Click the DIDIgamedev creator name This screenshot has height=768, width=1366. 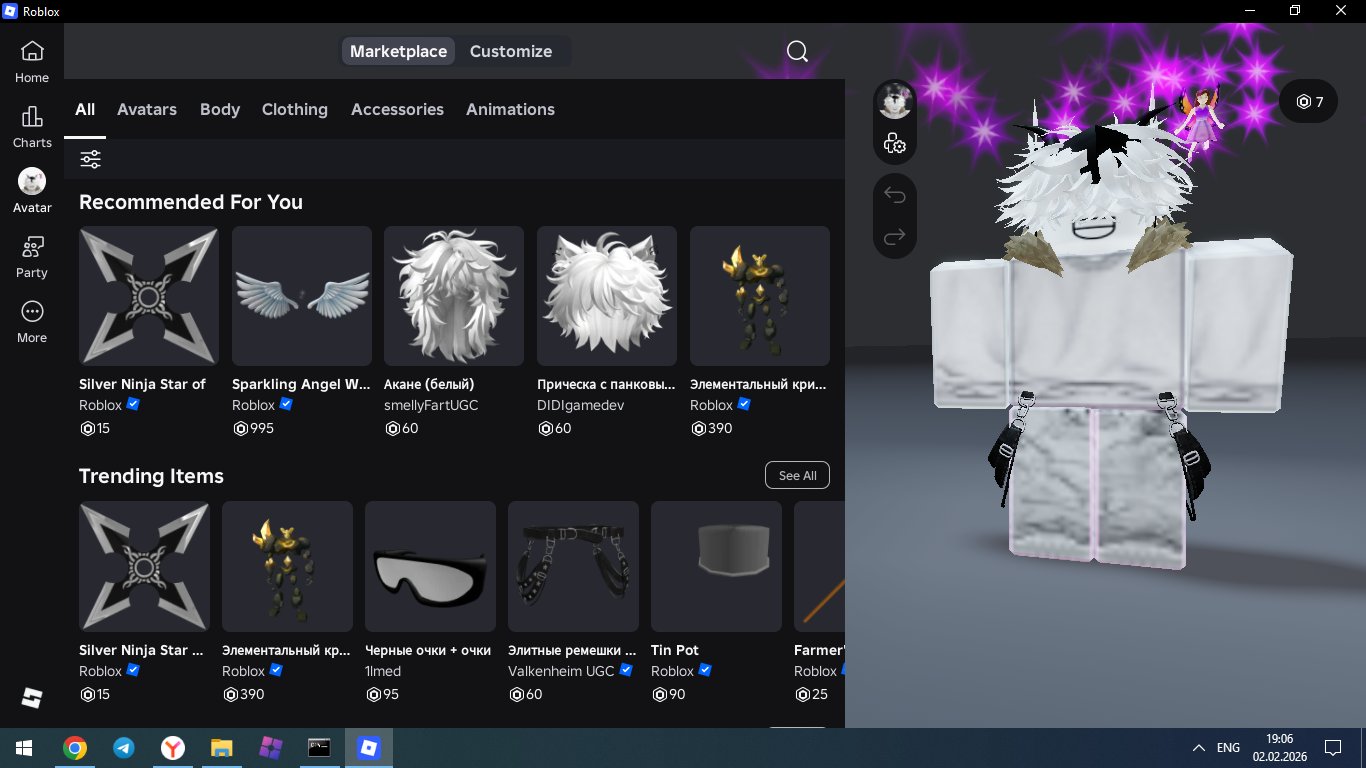[581, 405]
